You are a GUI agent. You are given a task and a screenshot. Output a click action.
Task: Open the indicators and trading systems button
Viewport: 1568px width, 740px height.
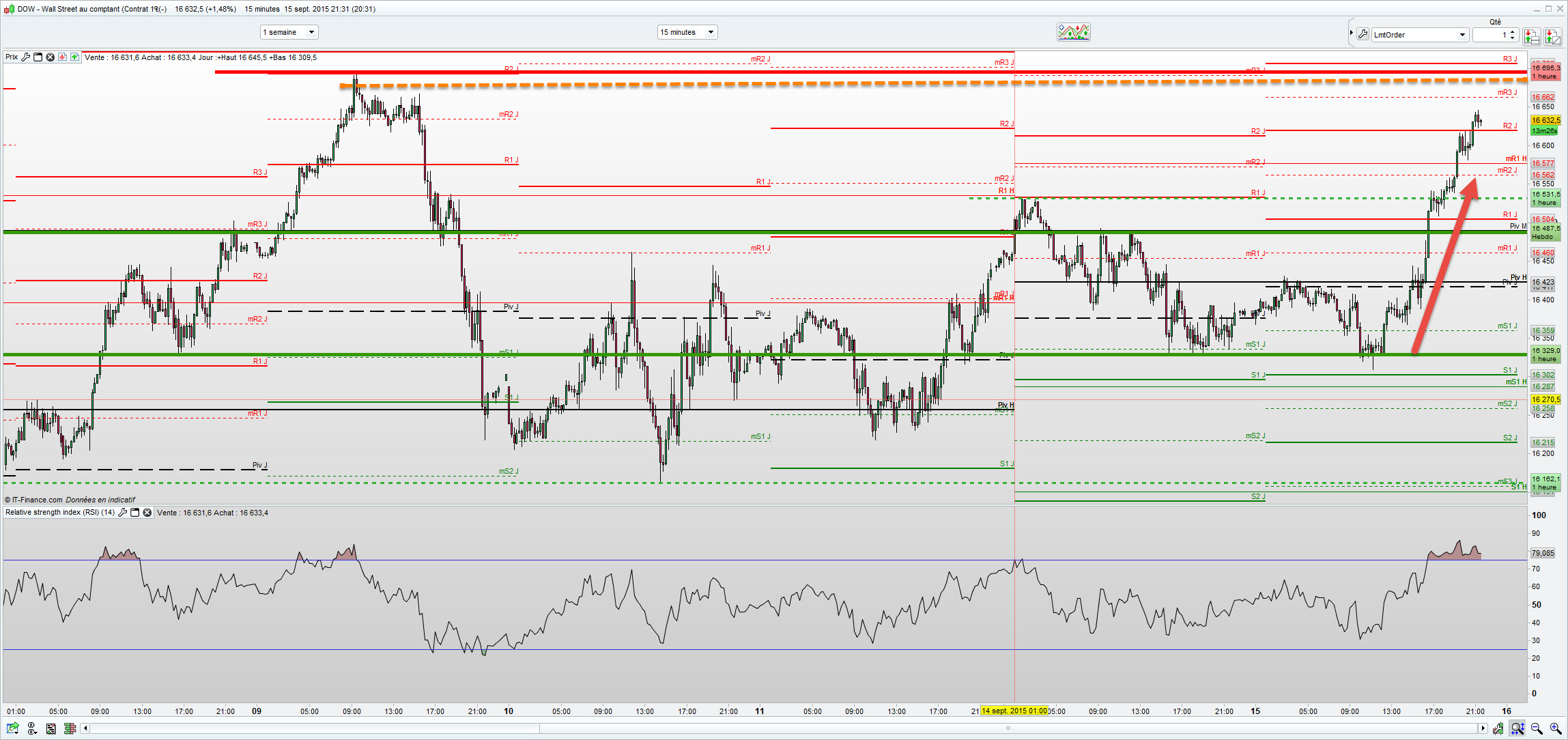click(1073, 32)
